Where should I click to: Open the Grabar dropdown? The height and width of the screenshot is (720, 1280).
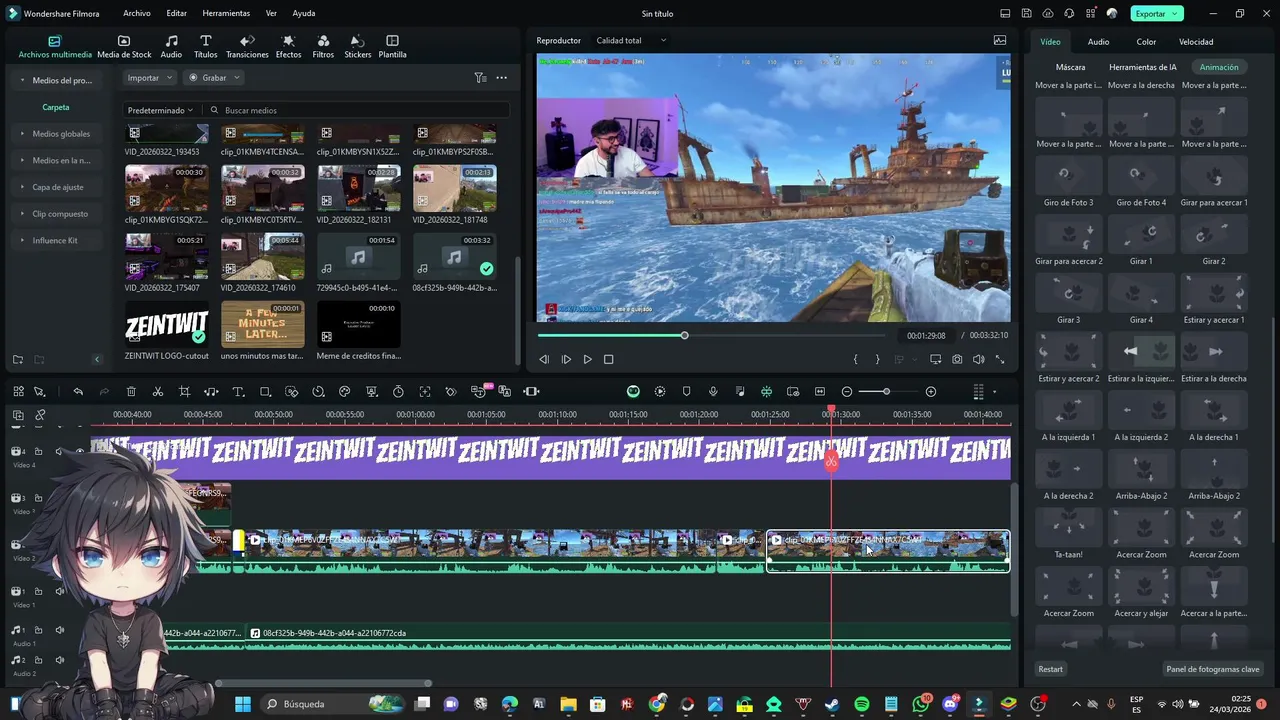point(214,77)
